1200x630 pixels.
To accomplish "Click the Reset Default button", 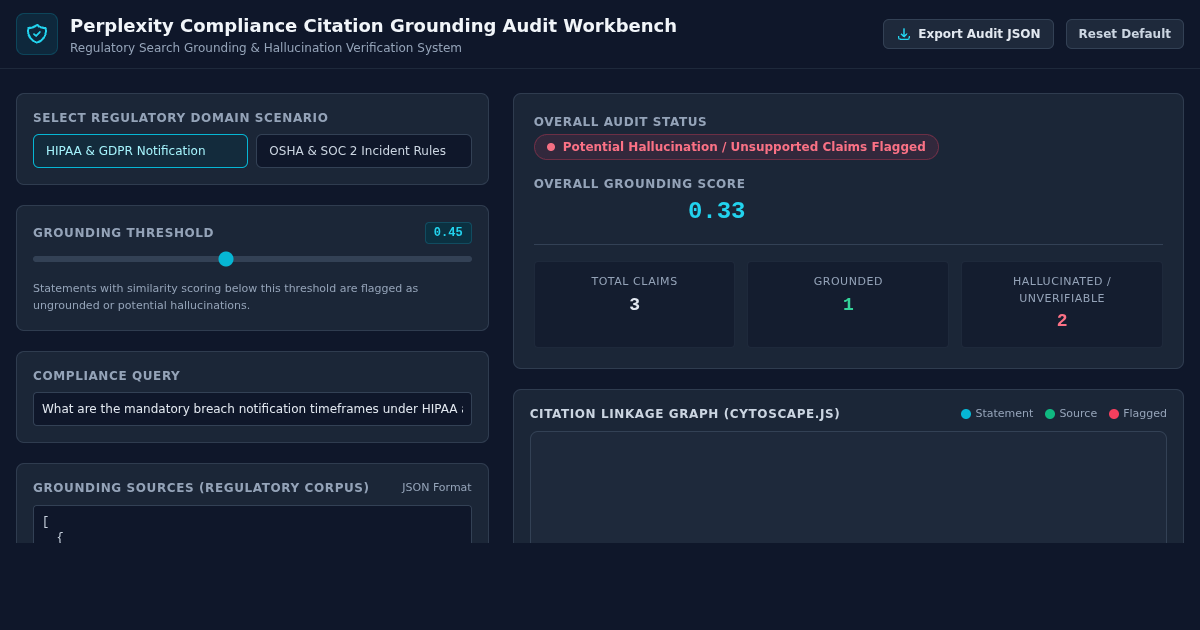I will point(1124,34).
